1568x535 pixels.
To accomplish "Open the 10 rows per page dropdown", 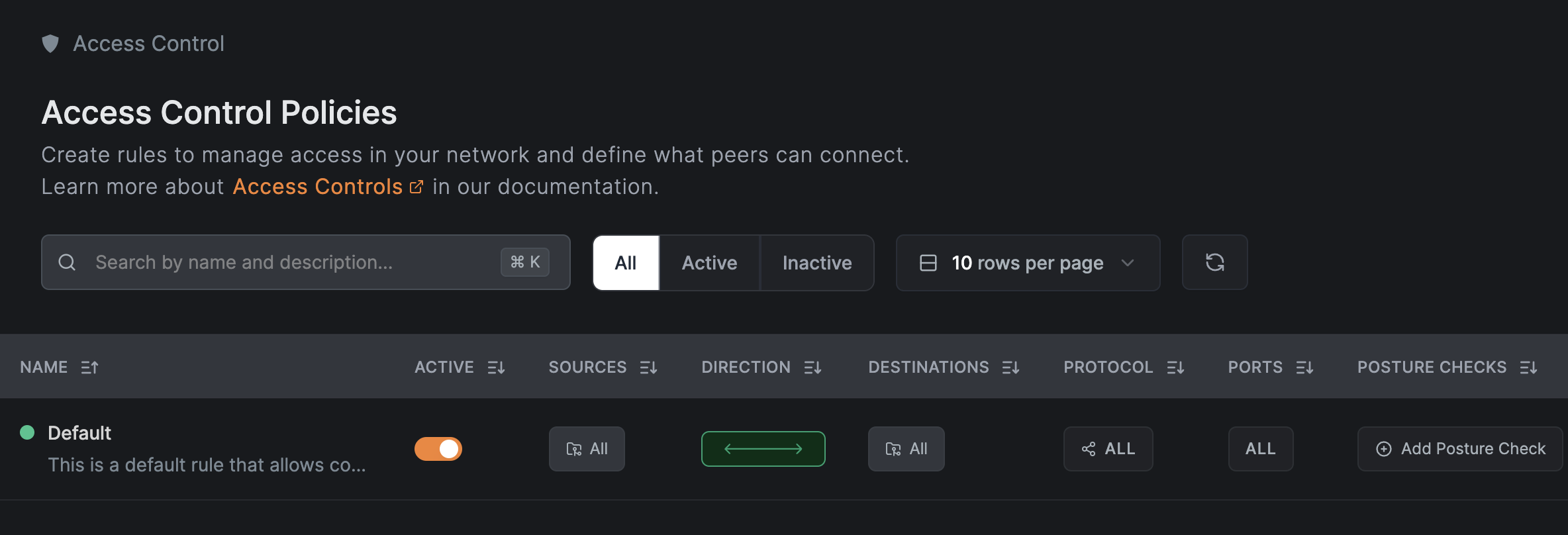I will [1028, 263].
